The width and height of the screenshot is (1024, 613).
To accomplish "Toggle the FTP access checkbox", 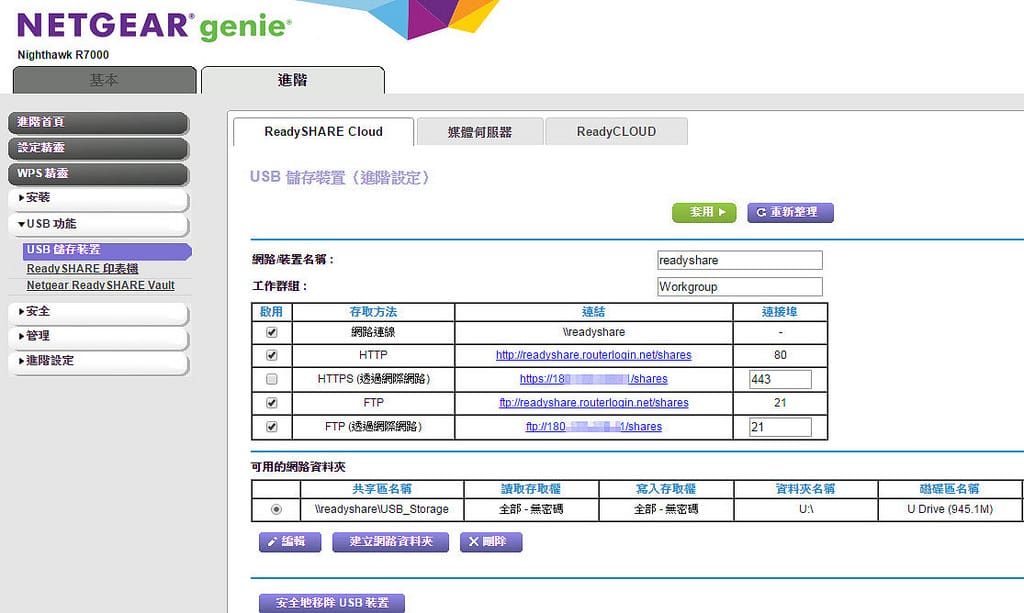I will point(272,403).
